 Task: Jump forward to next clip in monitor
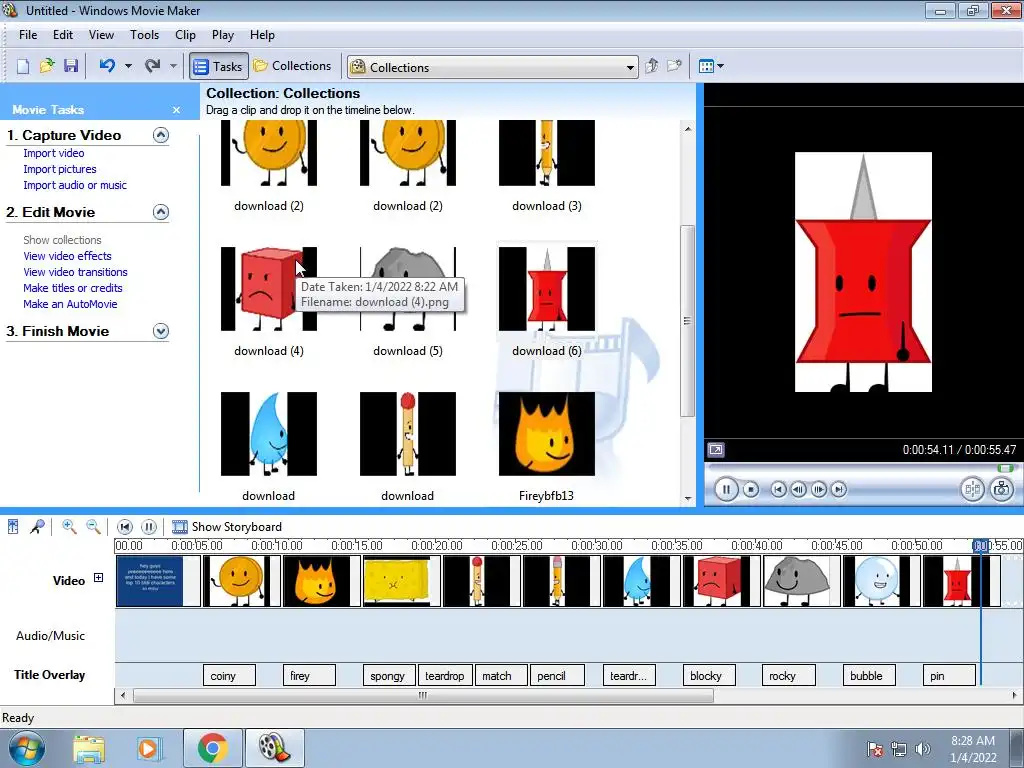point(839,489)
